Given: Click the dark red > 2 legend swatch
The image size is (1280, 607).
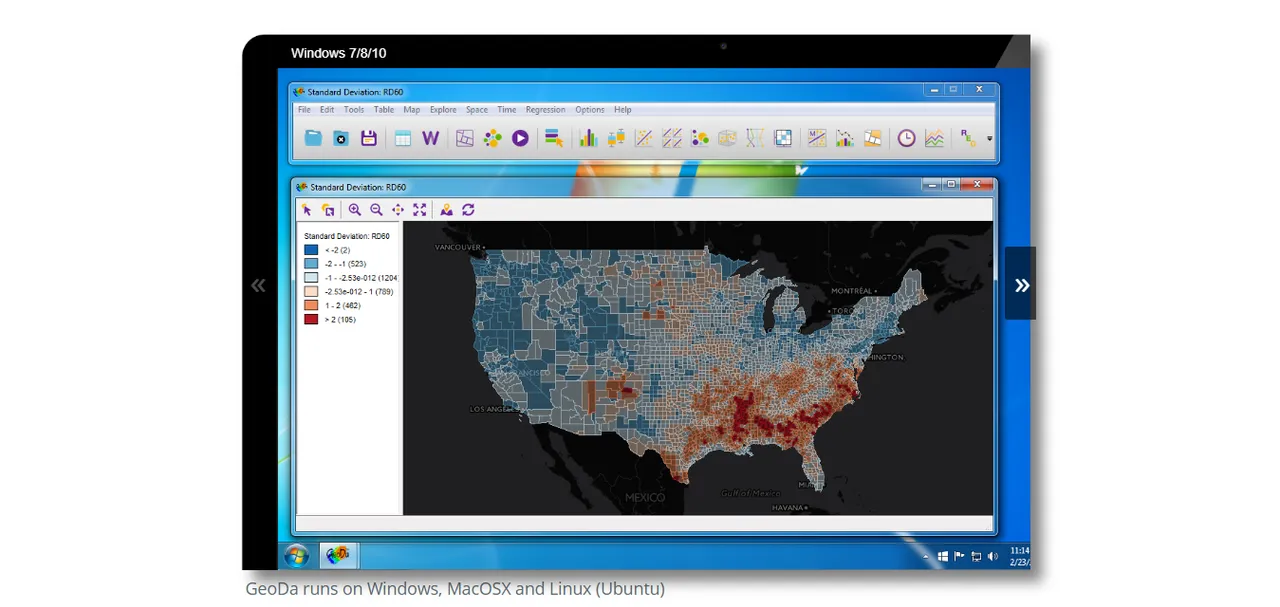Looking at the screenshot, I should click(311, 320).
